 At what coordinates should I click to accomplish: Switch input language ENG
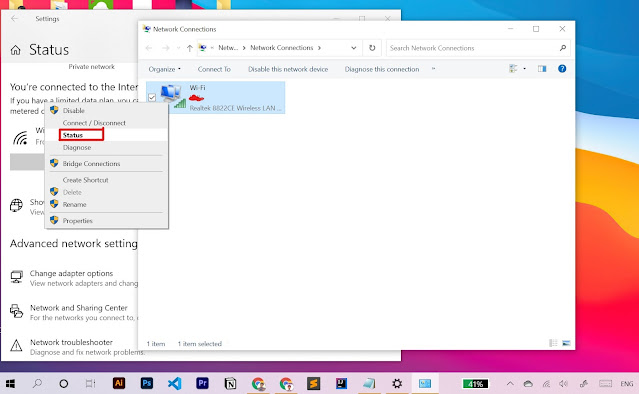[627, 384]
